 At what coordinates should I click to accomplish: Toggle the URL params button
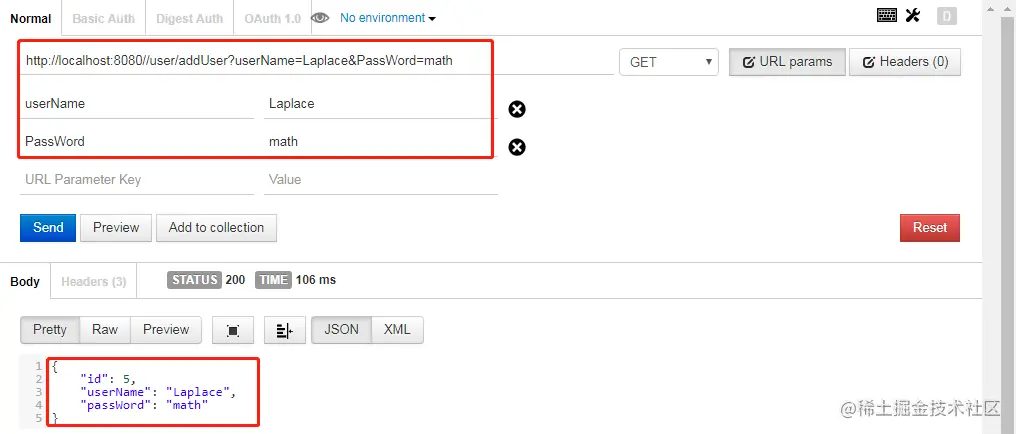click(x=787, y=62)
